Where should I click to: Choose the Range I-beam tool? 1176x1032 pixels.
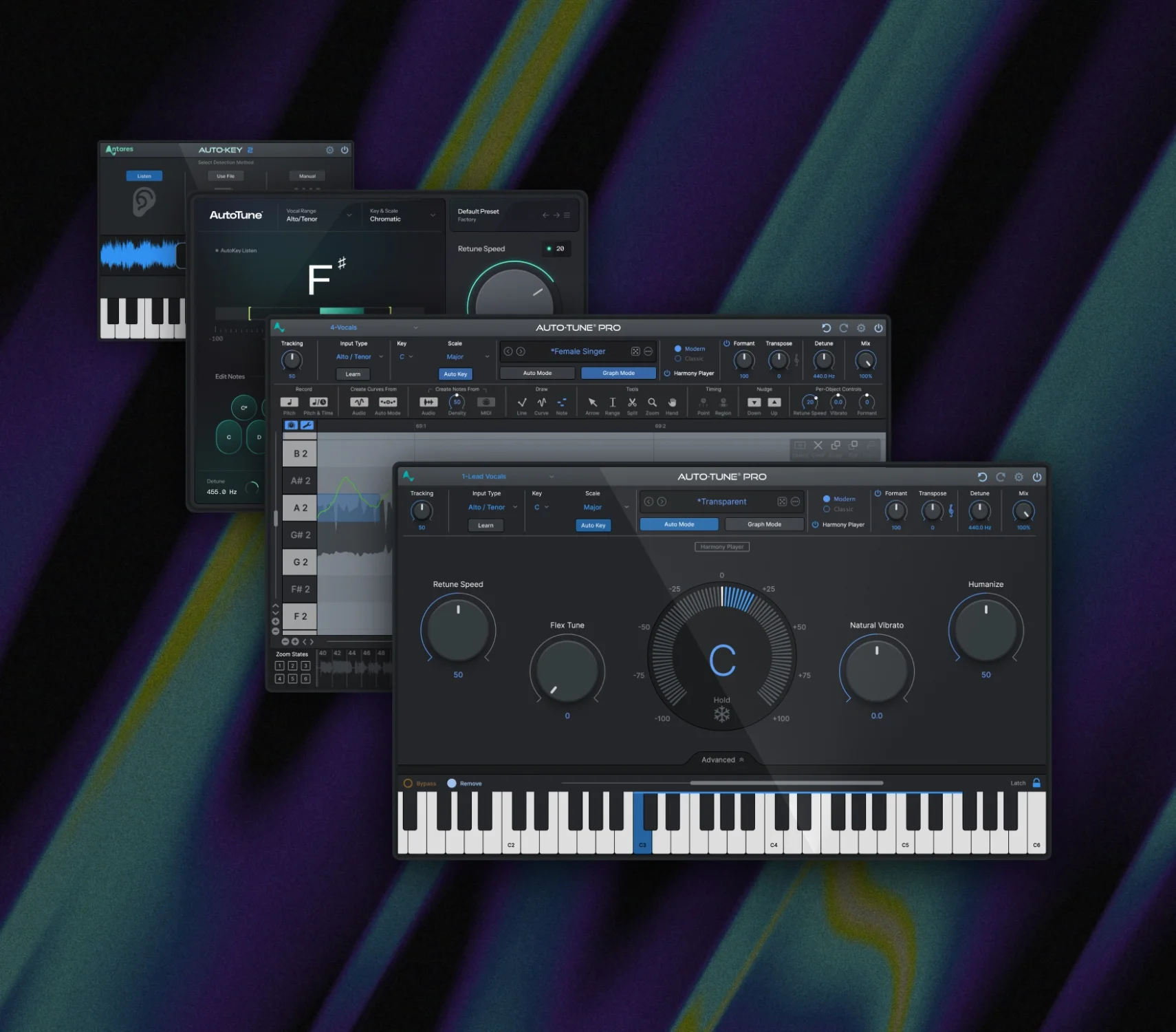[x=612, y=402]
